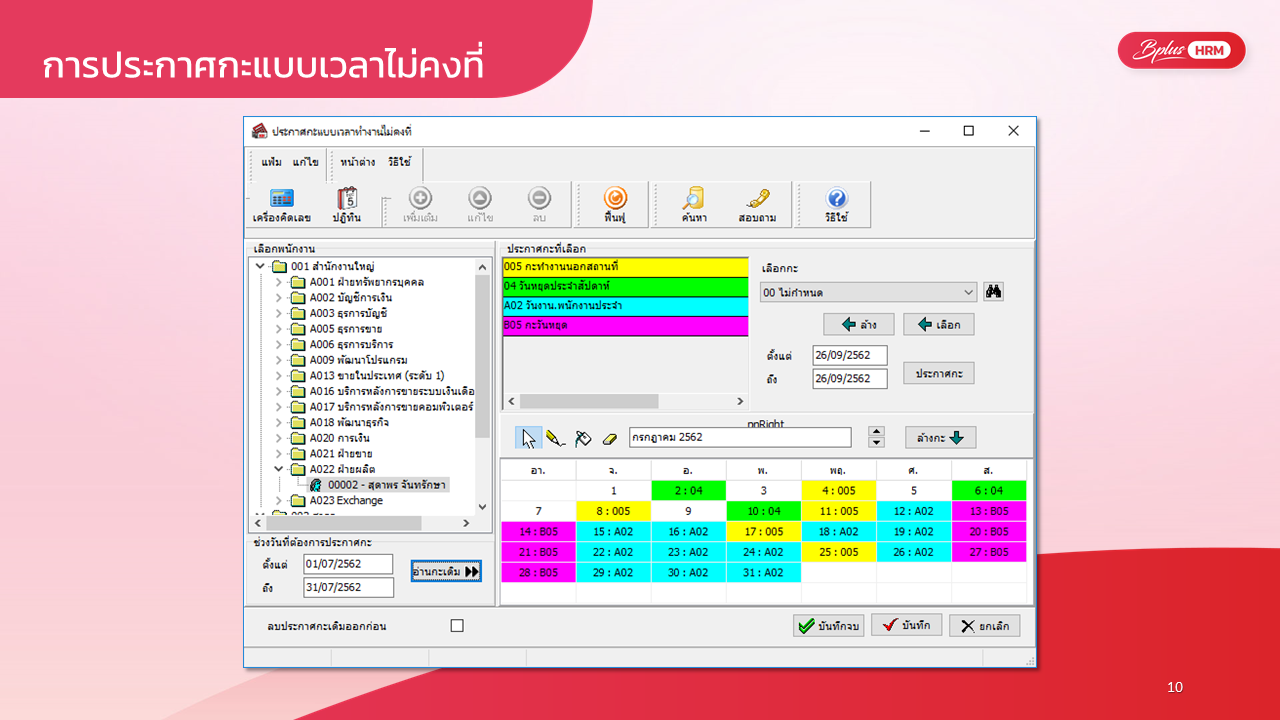Select employee 00002 สุดาพร จันทร์กษา
Viewport: 1280px width, 720px height.
[387, 485]
